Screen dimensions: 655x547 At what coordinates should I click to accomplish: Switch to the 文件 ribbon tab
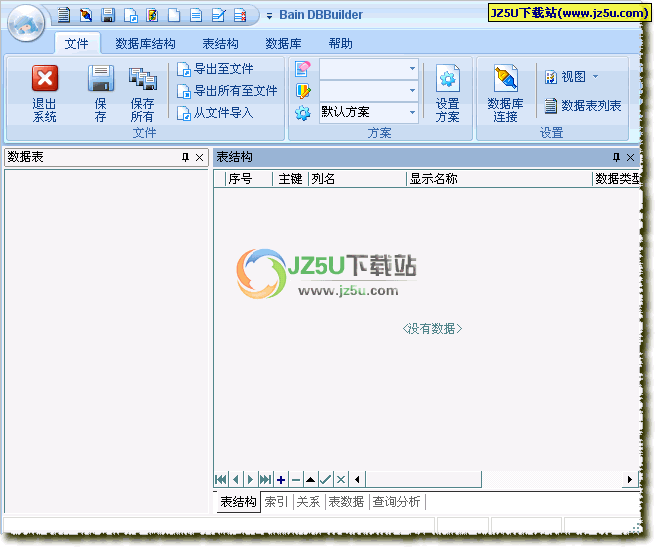(x=76, y=43)
